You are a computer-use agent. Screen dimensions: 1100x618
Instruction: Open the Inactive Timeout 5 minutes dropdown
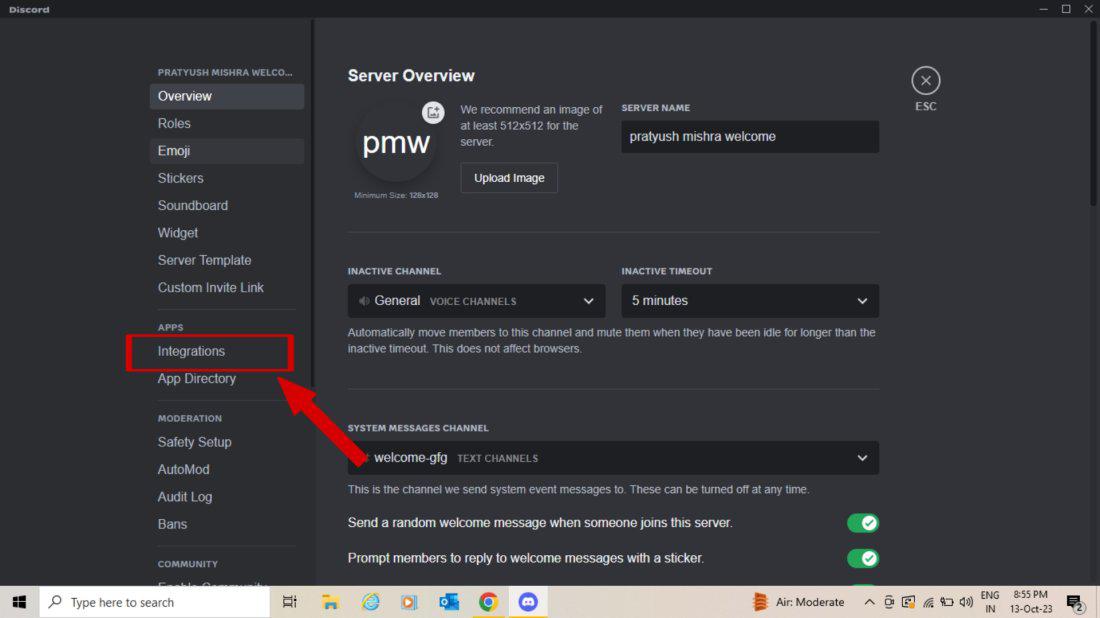[750, 301]
